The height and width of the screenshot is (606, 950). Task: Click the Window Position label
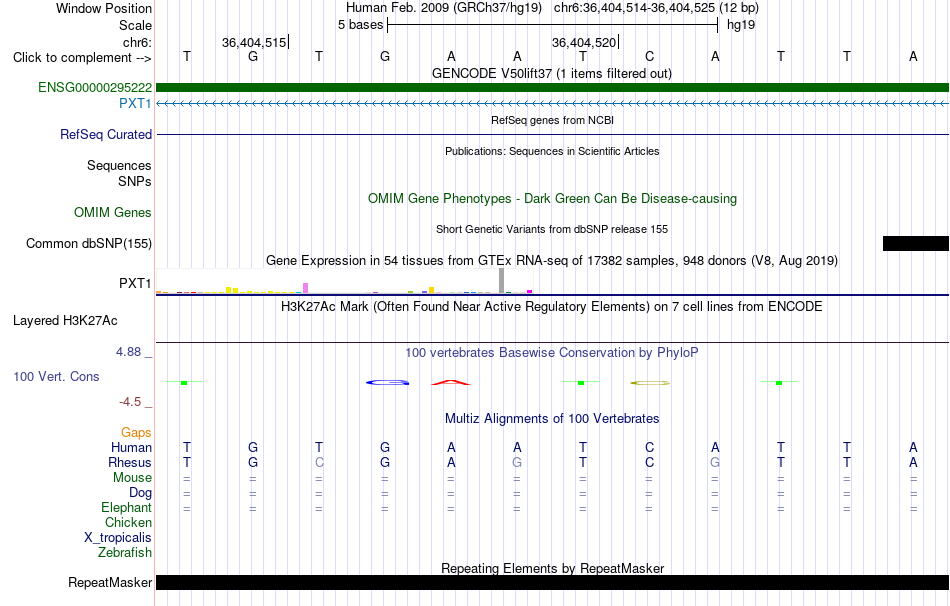click(x=104, y=8)
